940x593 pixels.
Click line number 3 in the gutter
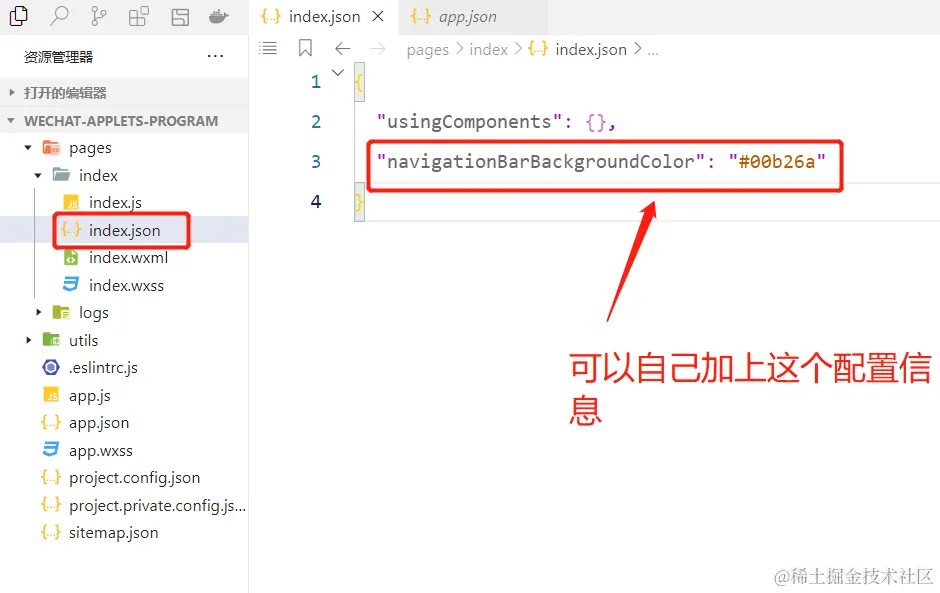[316, 162]
